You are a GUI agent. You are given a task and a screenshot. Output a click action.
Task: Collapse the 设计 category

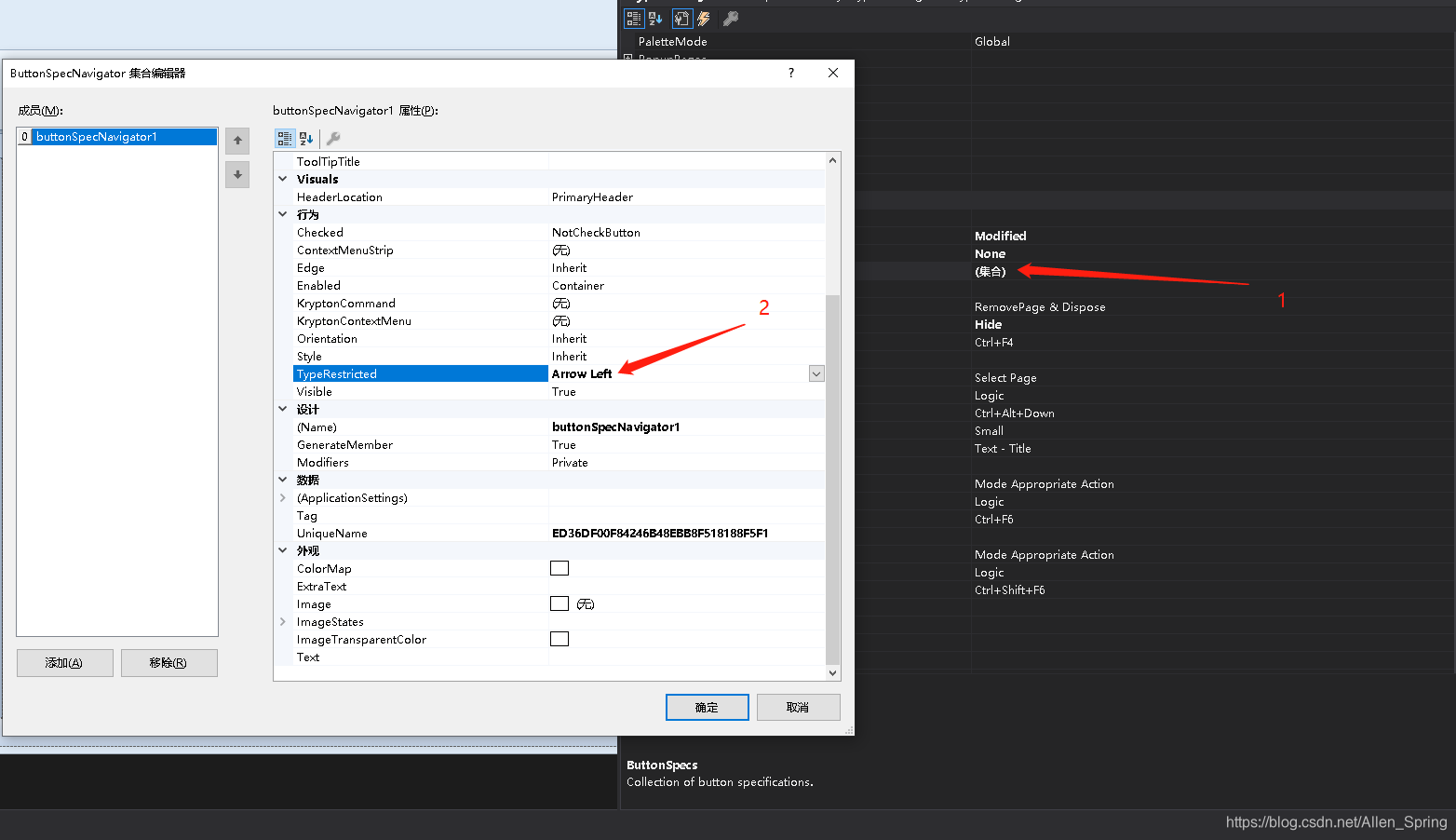pos(283,409)
